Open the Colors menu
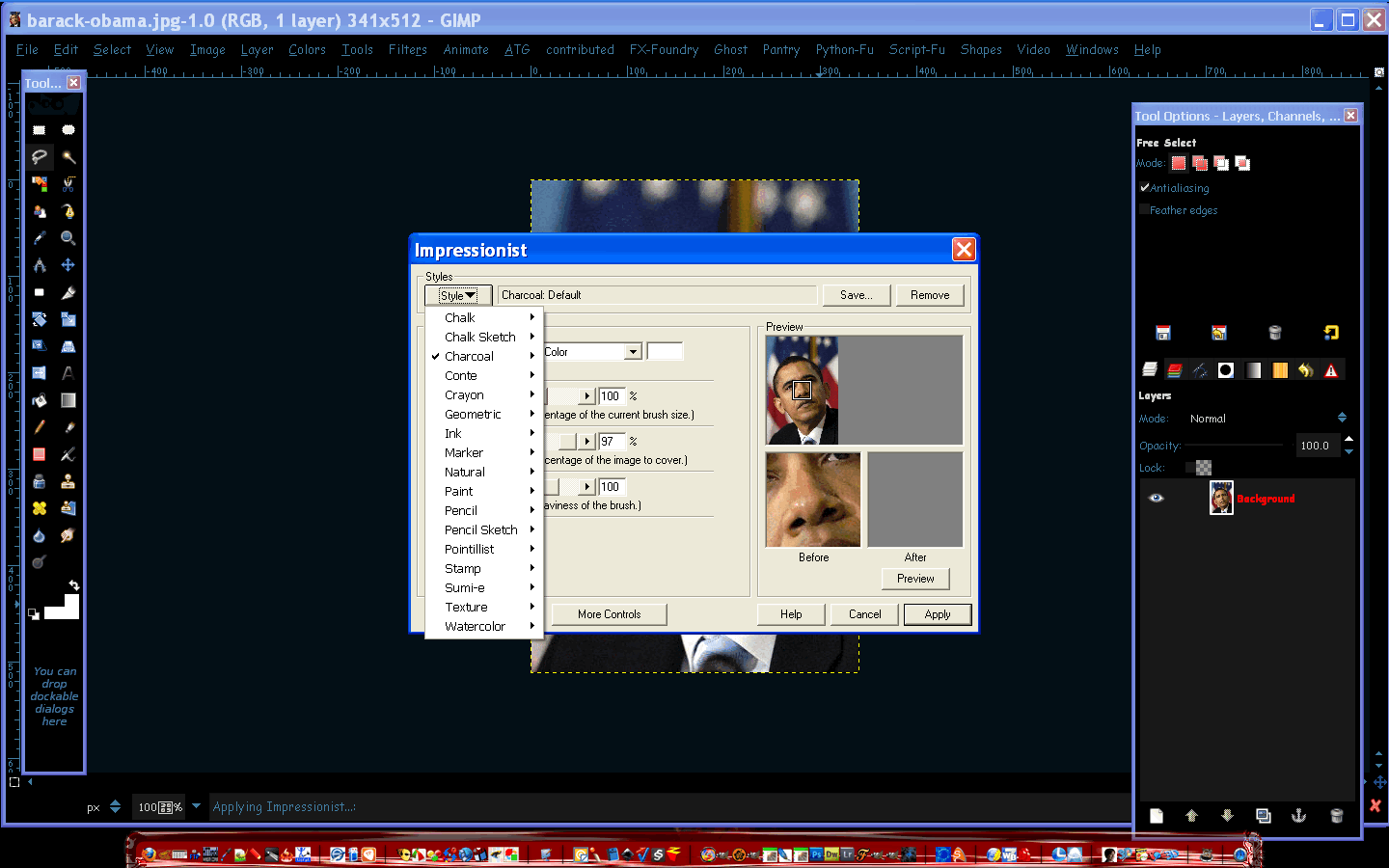The height and width of the screenshot is (868, 1389). 307,49
